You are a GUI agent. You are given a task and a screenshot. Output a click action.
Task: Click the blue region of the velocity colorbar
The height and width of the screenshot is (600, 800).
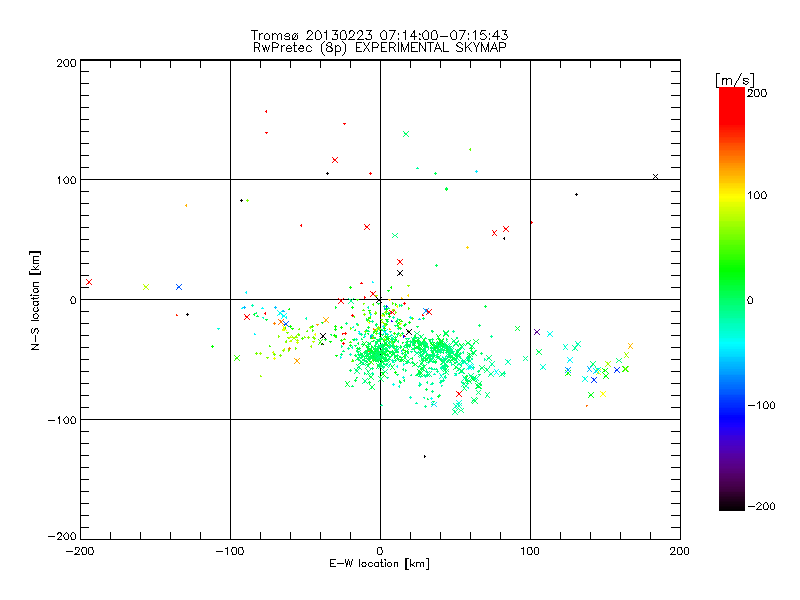coord(732,416)
